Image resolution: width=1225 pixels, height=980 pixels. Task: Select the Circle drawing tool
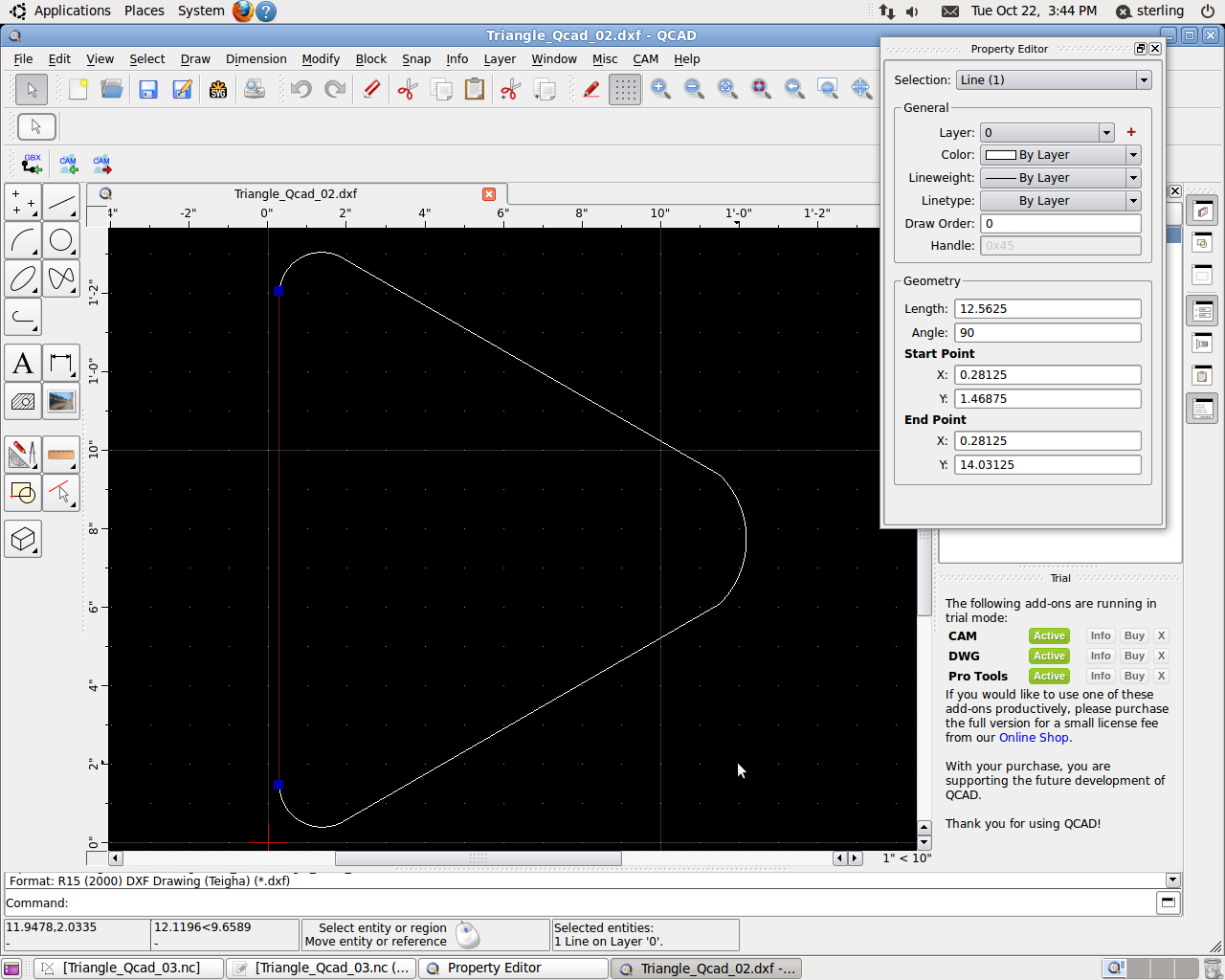[x=61, y=240]
